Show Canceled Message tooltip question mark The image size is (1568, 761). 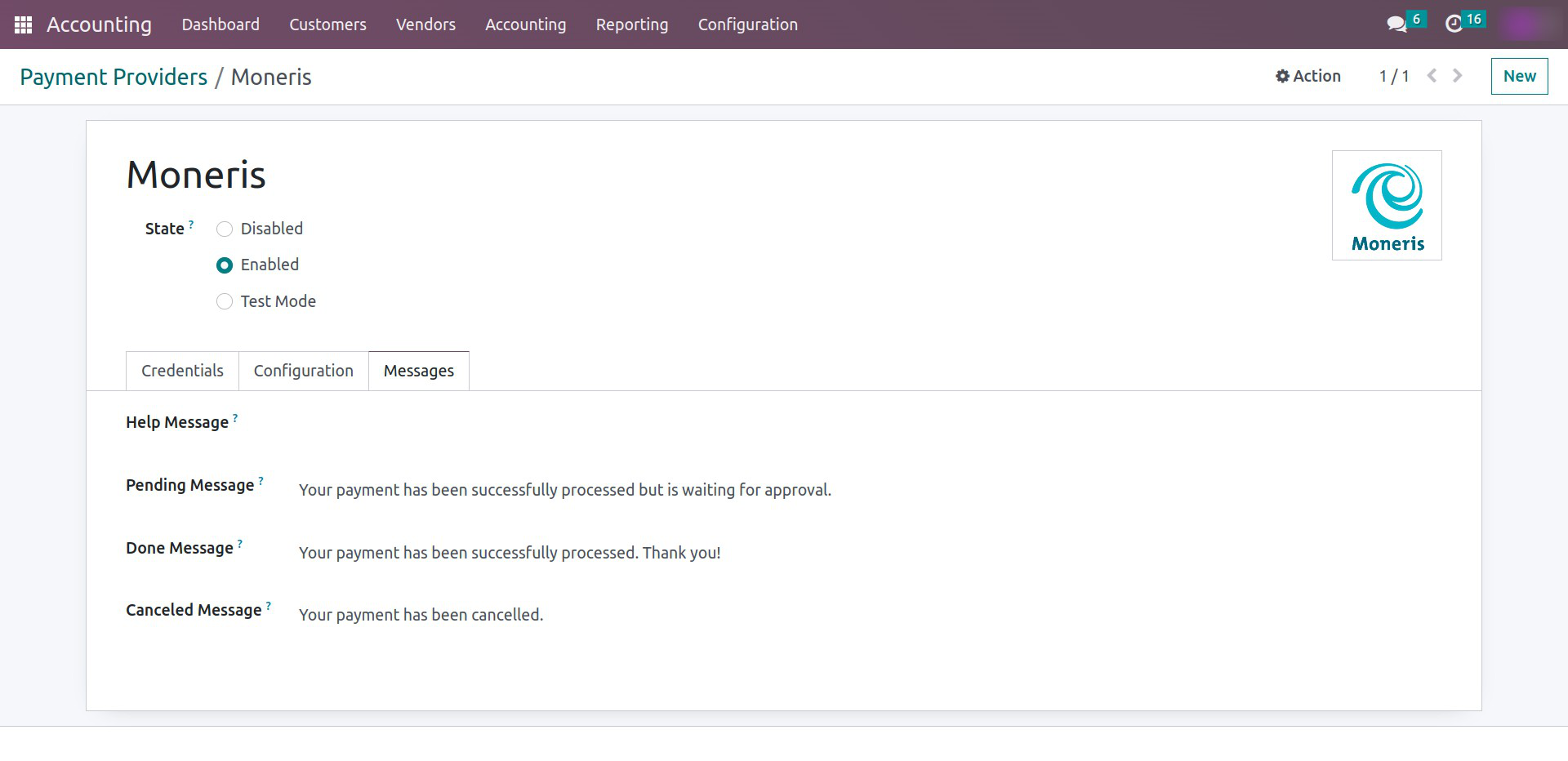[268, 605]
